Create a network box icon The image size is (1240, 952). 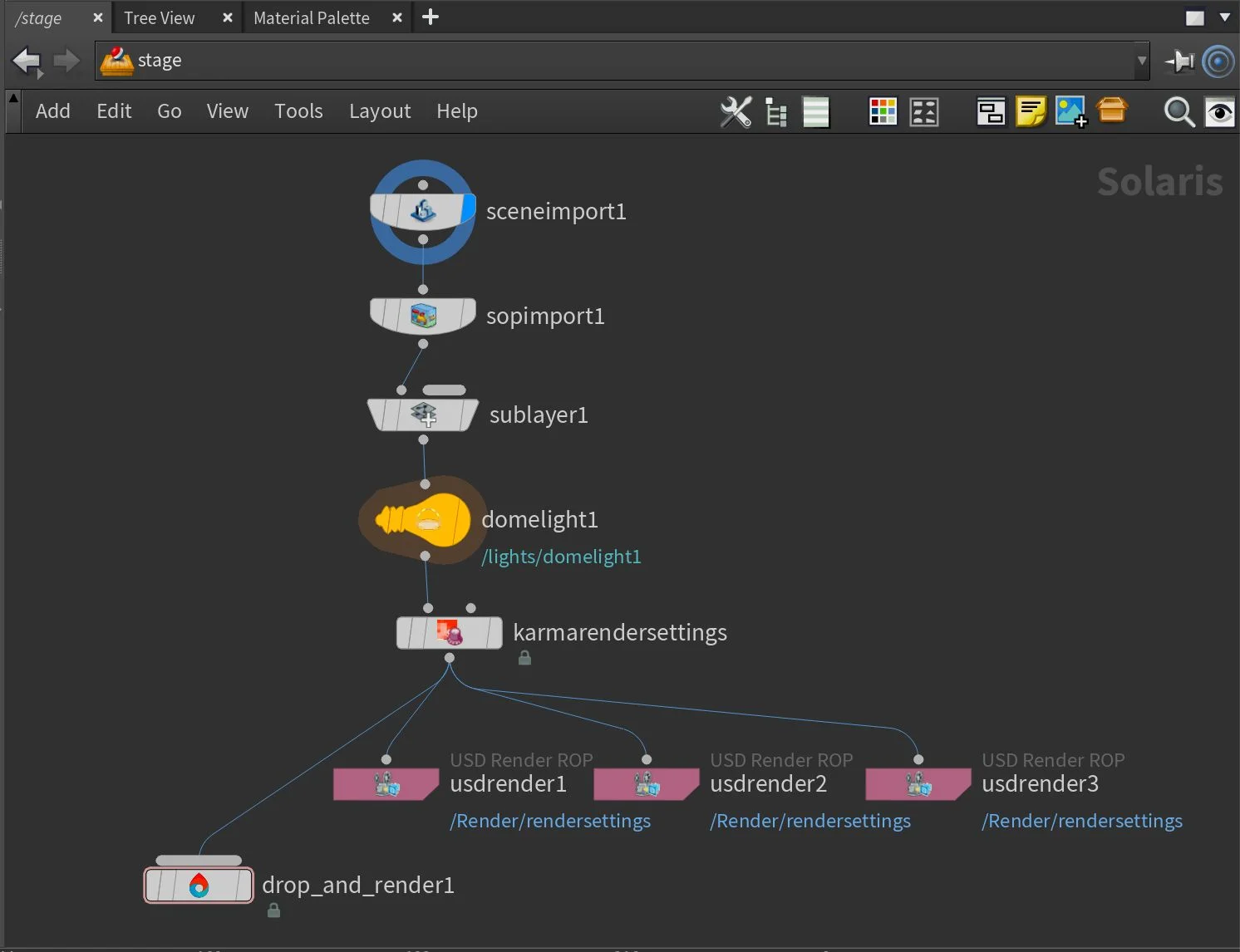tap(991, 111)
